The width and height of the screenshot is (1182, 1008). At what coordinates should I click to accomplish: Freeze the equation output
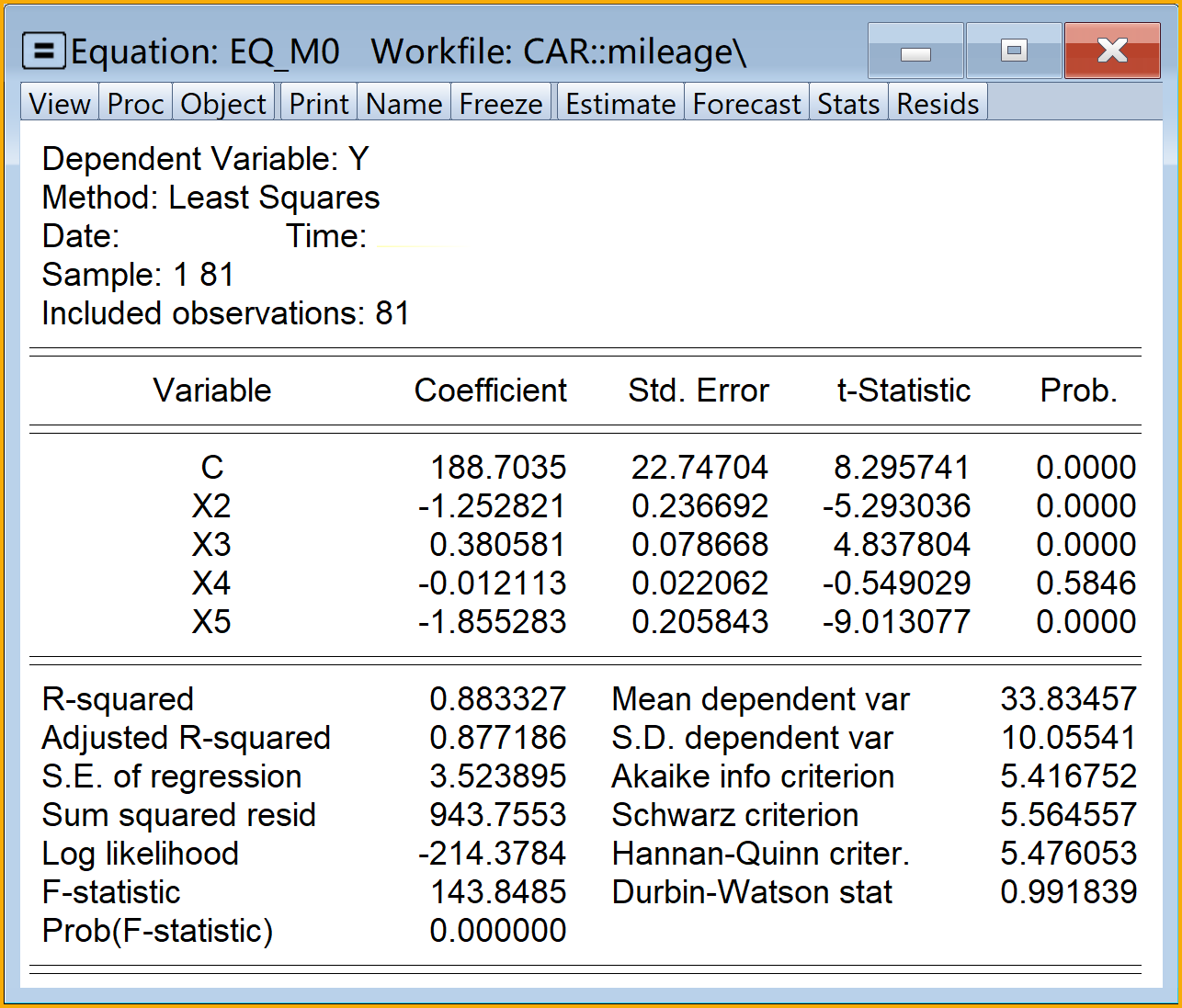point(501,104)
